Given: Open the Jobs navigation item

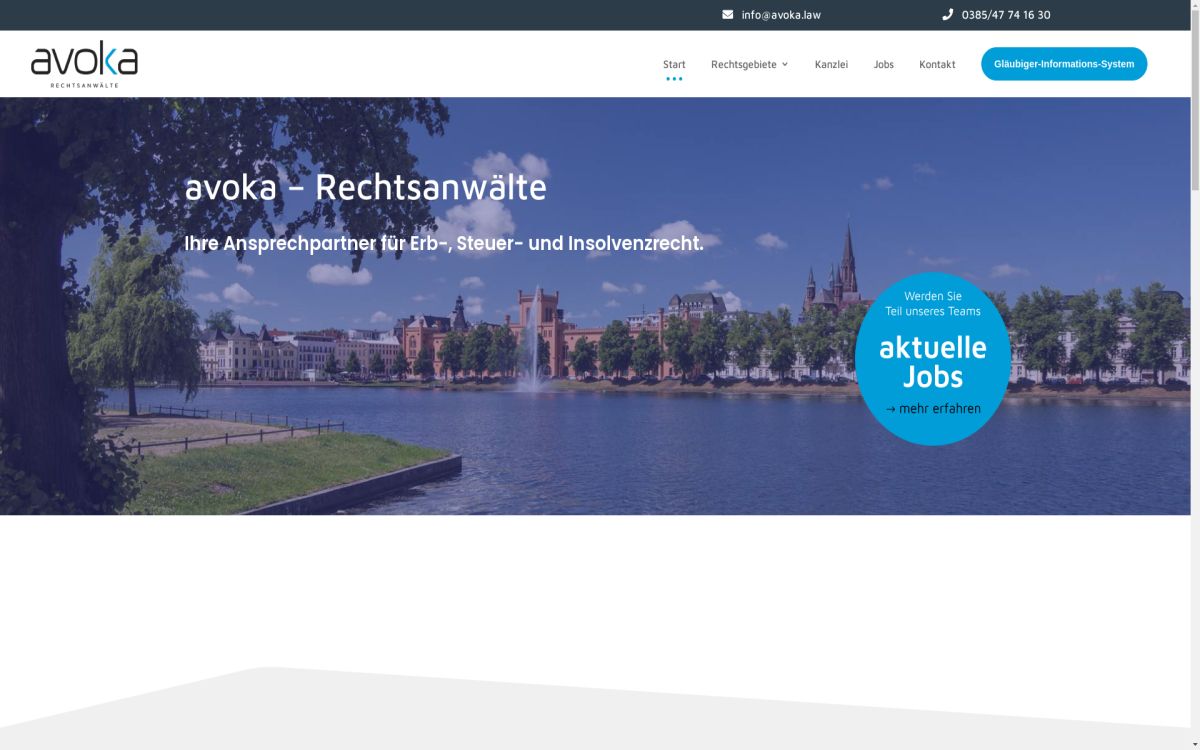Looking at the screenshot, I should [x=883, y=63].
